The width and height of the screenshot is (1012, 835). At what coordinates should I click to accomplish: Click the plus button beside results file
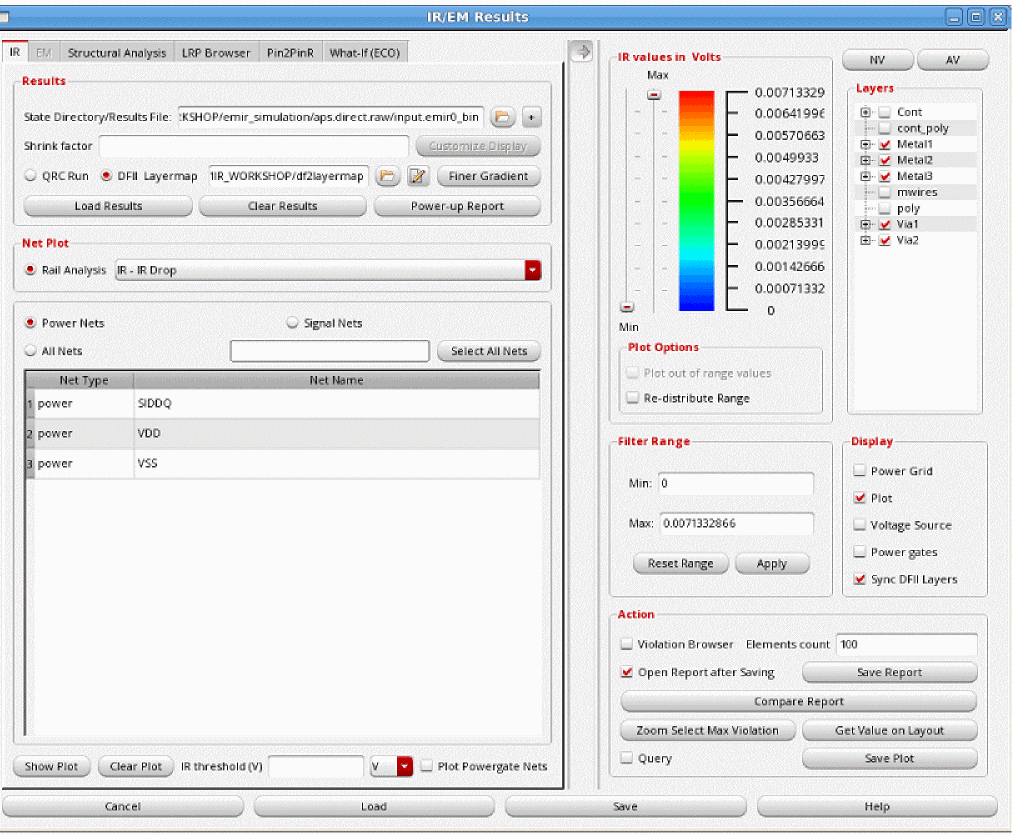click(x=531, y=118)
